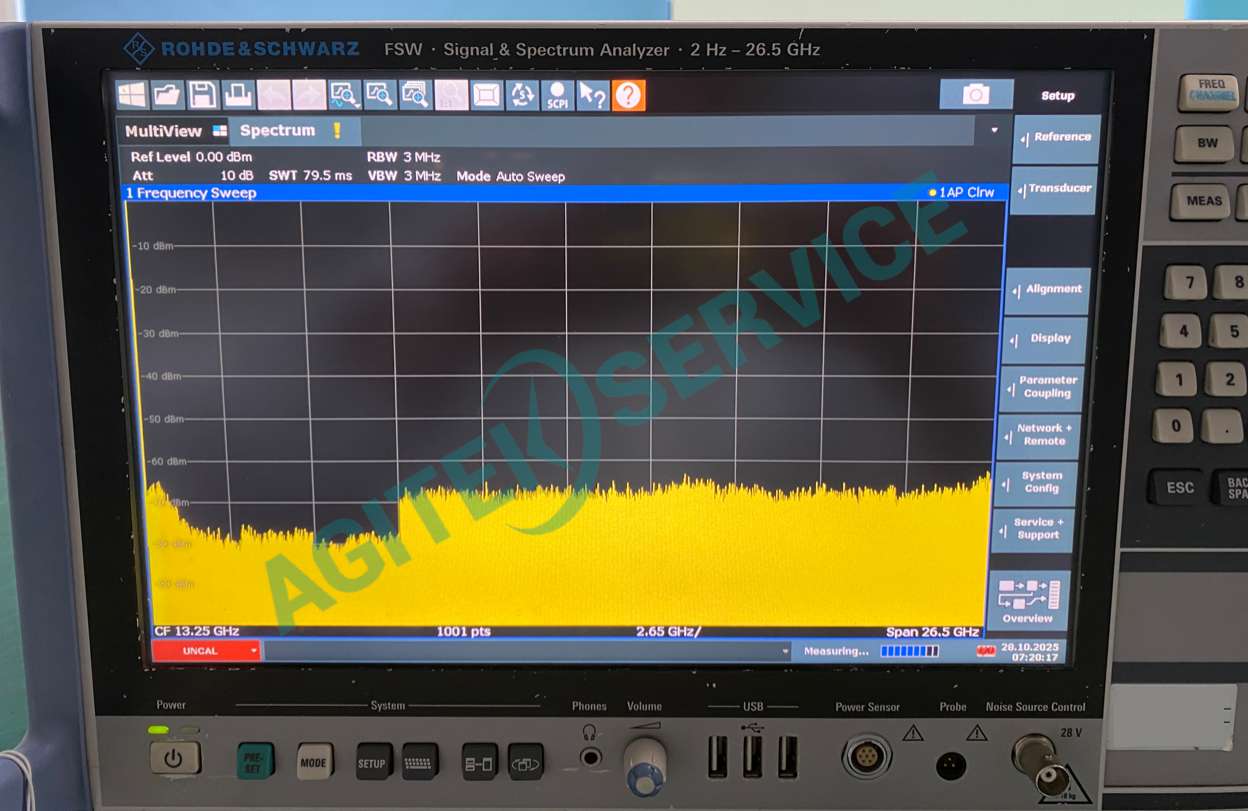Click the MultiView window grid icon
Image resolution: width=1248 pixels, height=811 pixels.
click(220, 131)
